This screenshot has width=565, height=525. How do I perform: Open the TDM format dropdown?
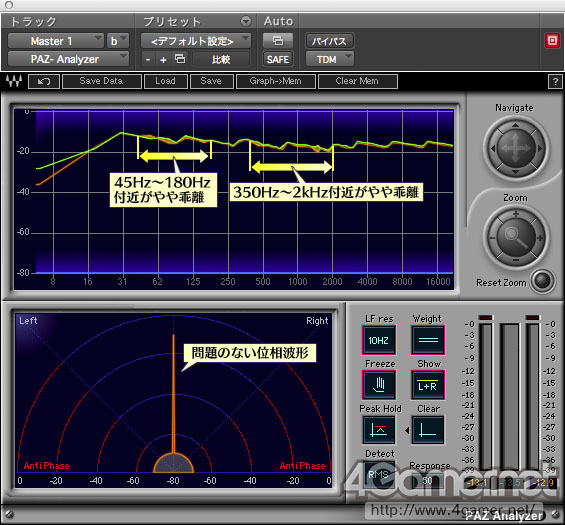click(329, 59)
